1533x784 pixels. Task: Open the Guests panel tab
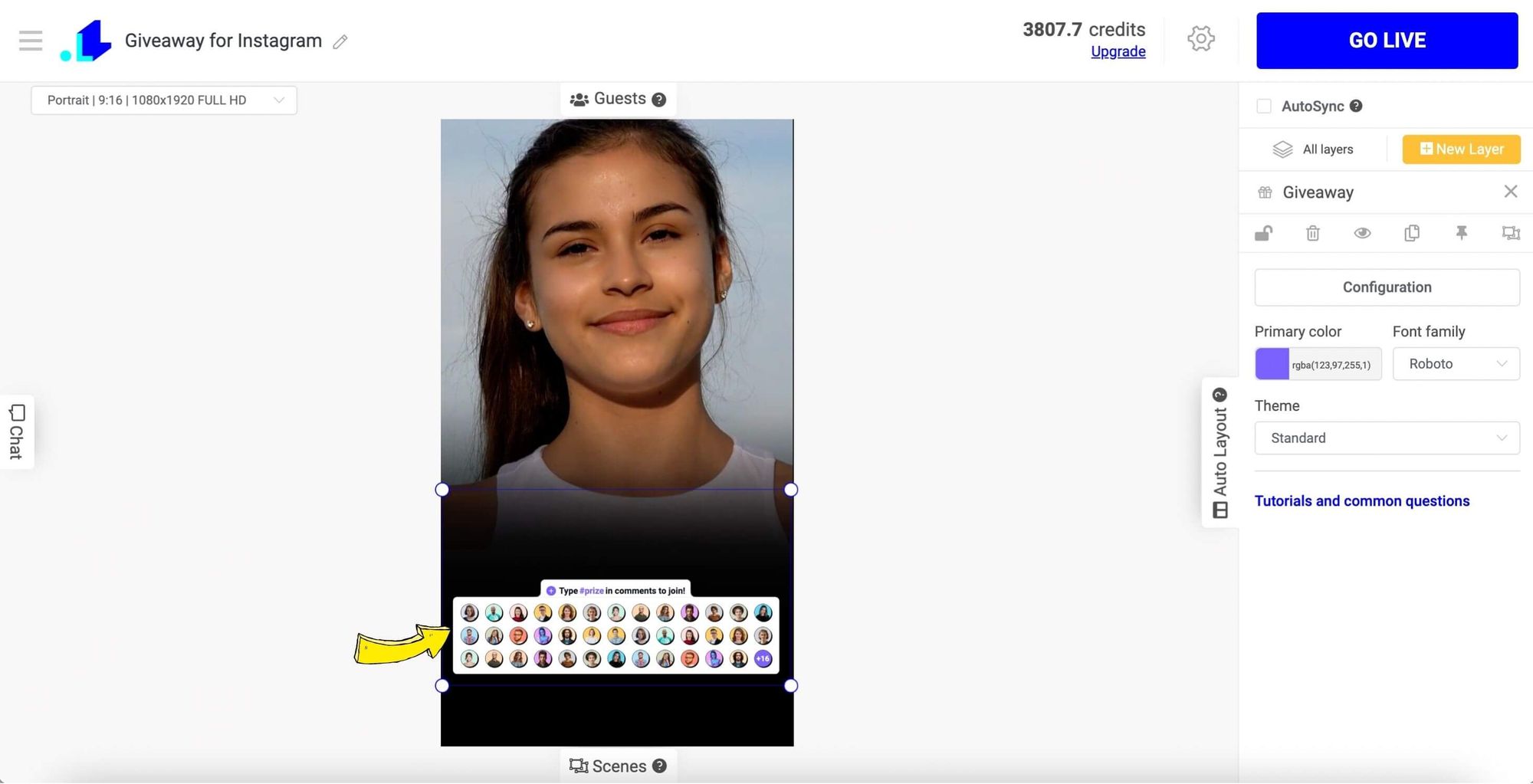tap(618, 100)
